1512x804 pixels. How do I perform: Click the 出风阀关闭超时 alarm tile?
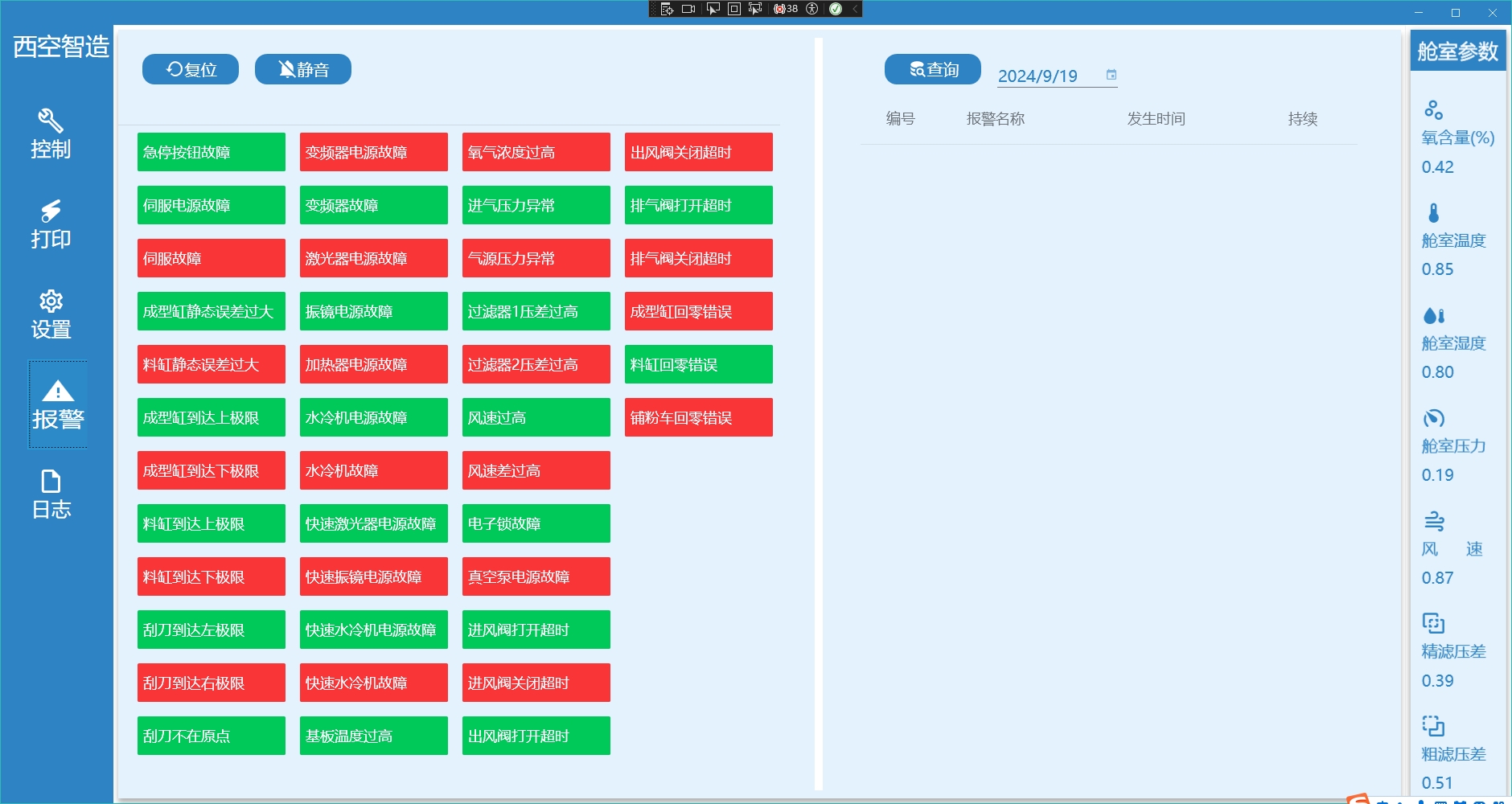click(x=699, y=152)
